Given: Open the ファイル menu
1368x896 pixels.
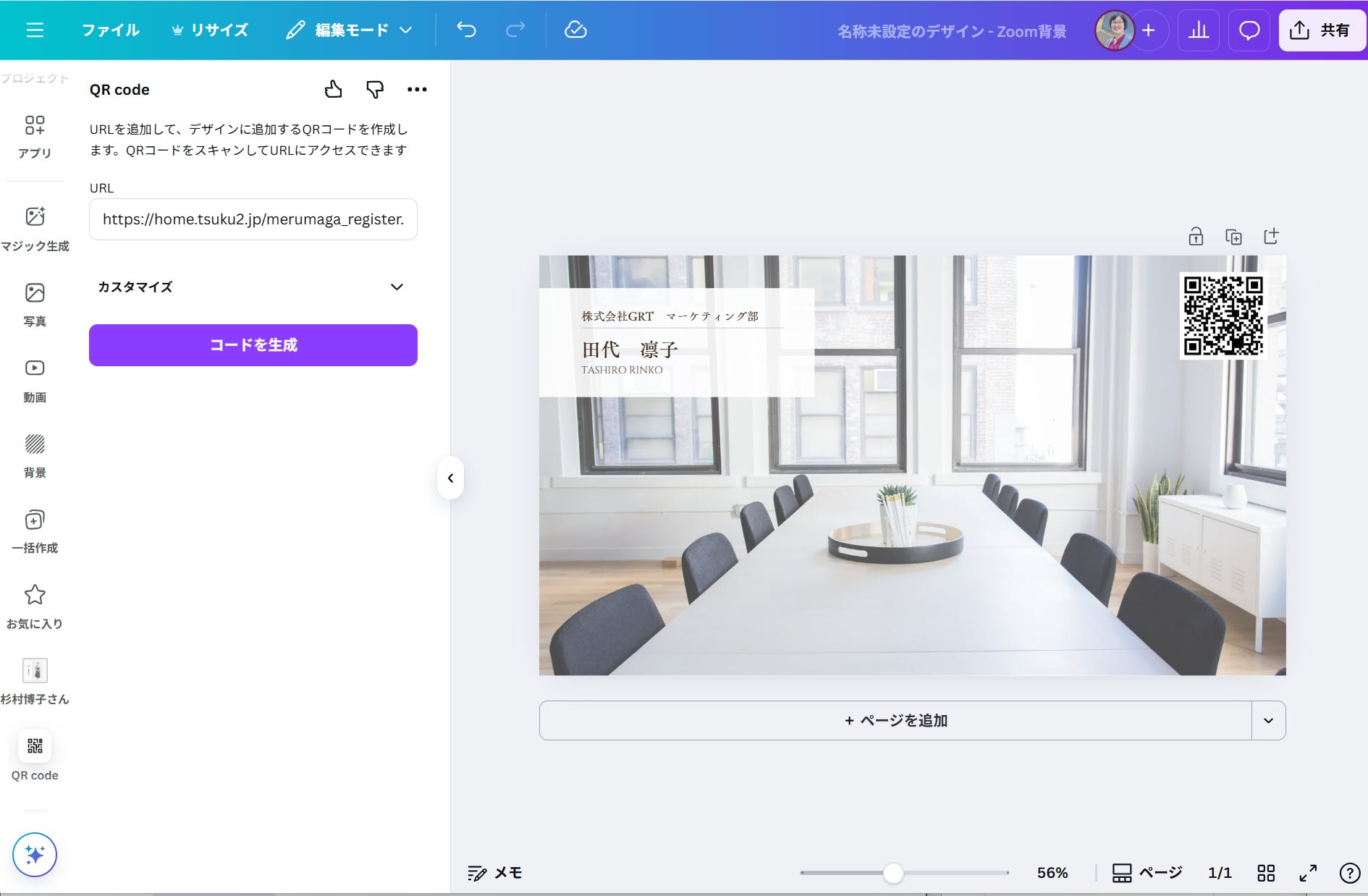Looking at the screenshot, I should click(110, 30).
